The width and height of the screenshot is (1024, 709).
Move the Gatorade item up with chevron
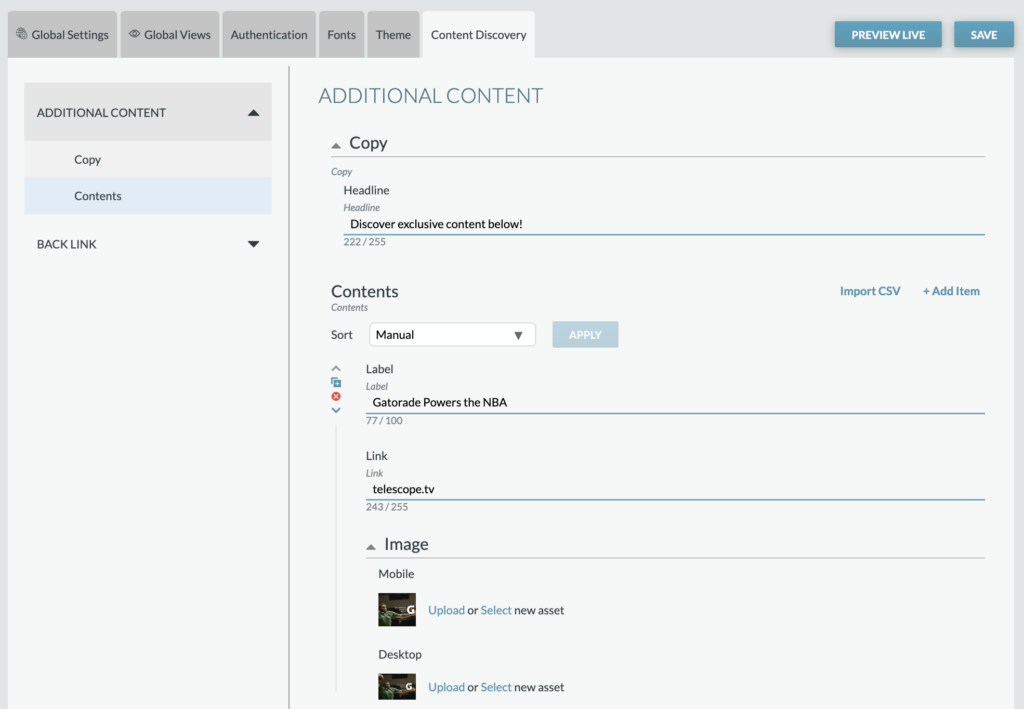coord(336,369)
